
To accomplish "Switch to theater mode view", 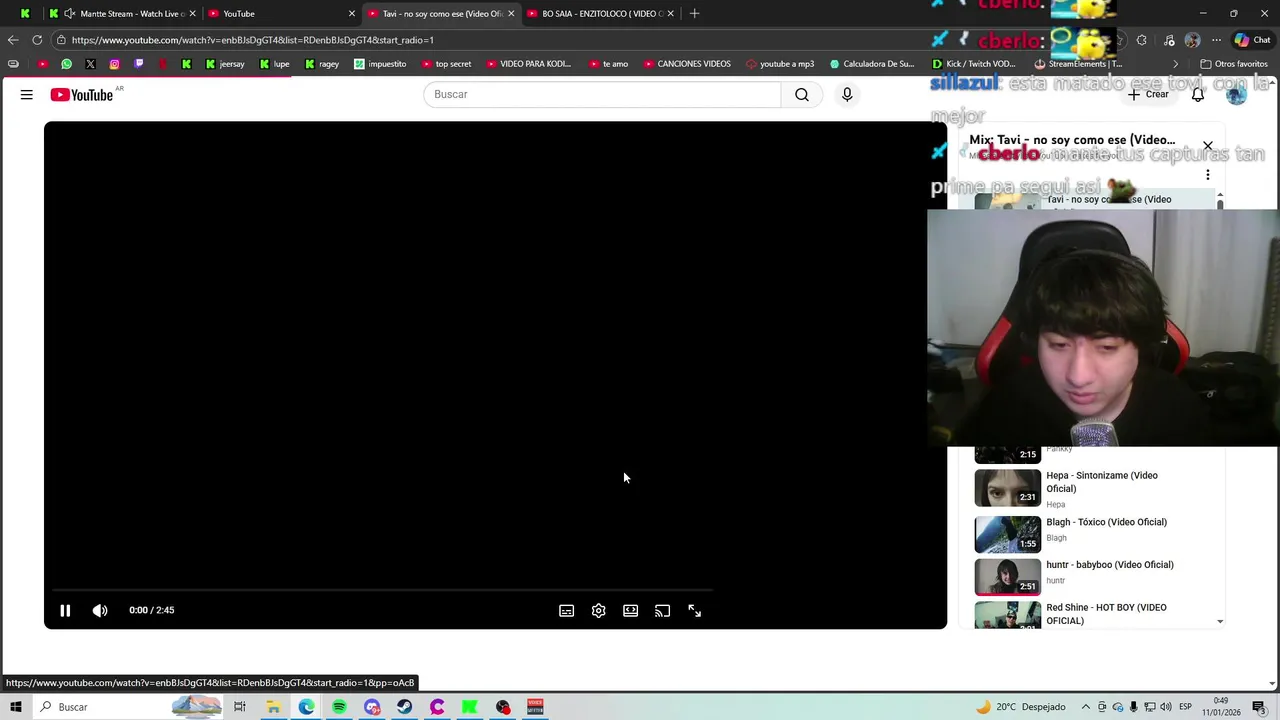I will coord(631,611).
